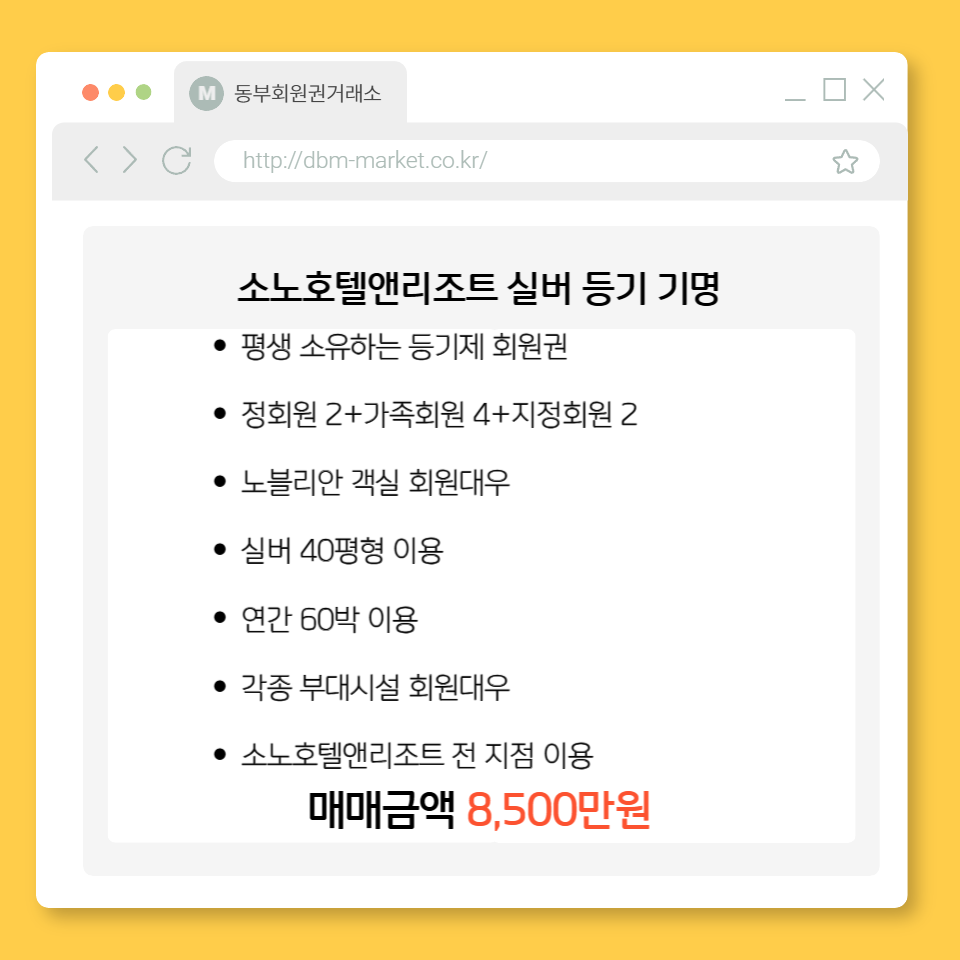Select the 동부회원권거래소 tab
Viewport: 960px width, 960px height.
pos(291,92)
